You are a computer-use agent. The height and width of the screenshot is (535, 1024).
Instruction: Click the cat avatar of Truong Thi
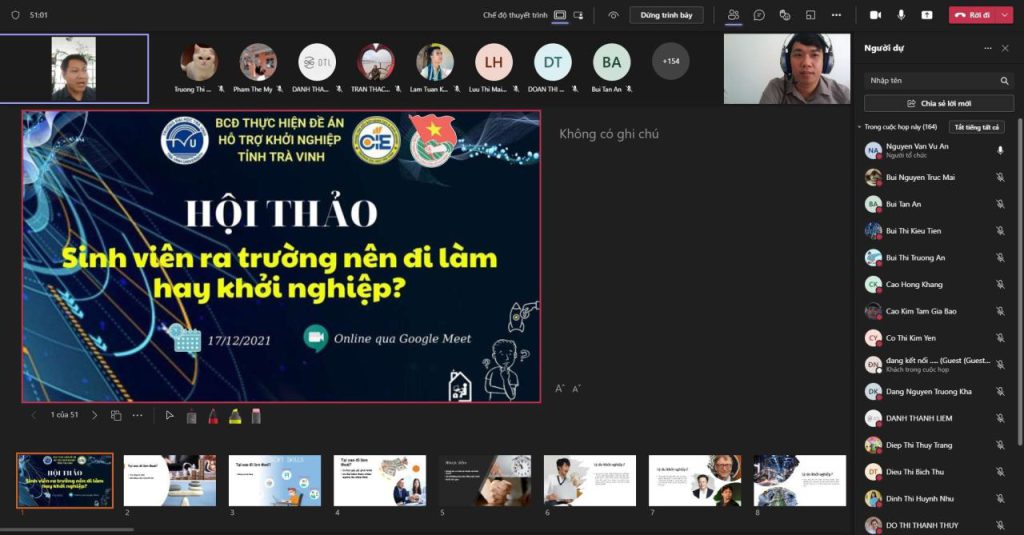pos(199,62)
